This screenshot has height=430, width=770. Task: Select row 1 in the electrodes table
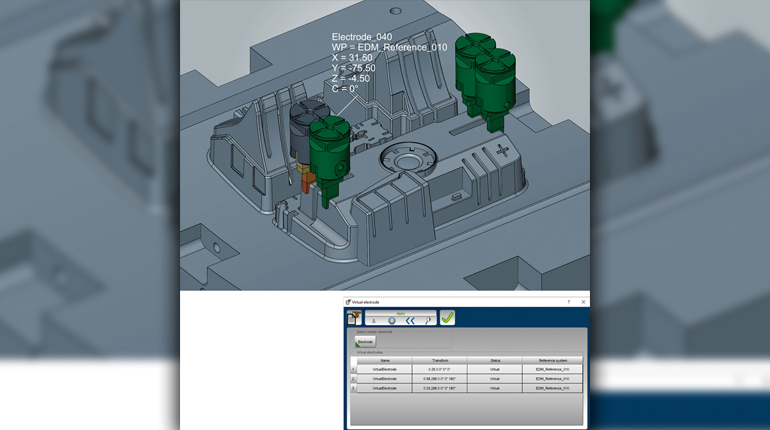coord(352,370)
